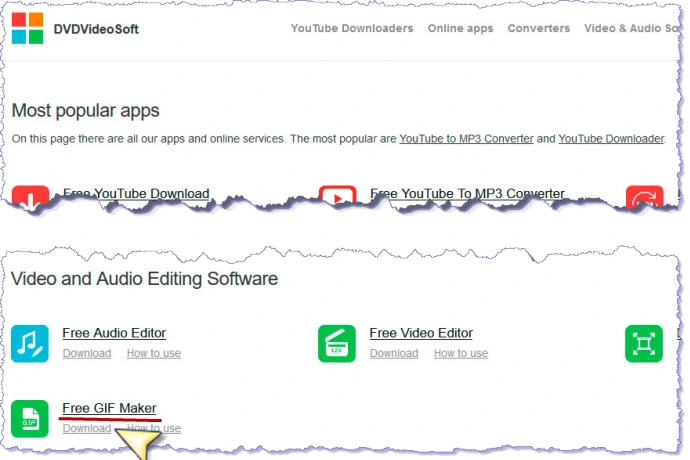Open the Converters menu

pos(539,28)
